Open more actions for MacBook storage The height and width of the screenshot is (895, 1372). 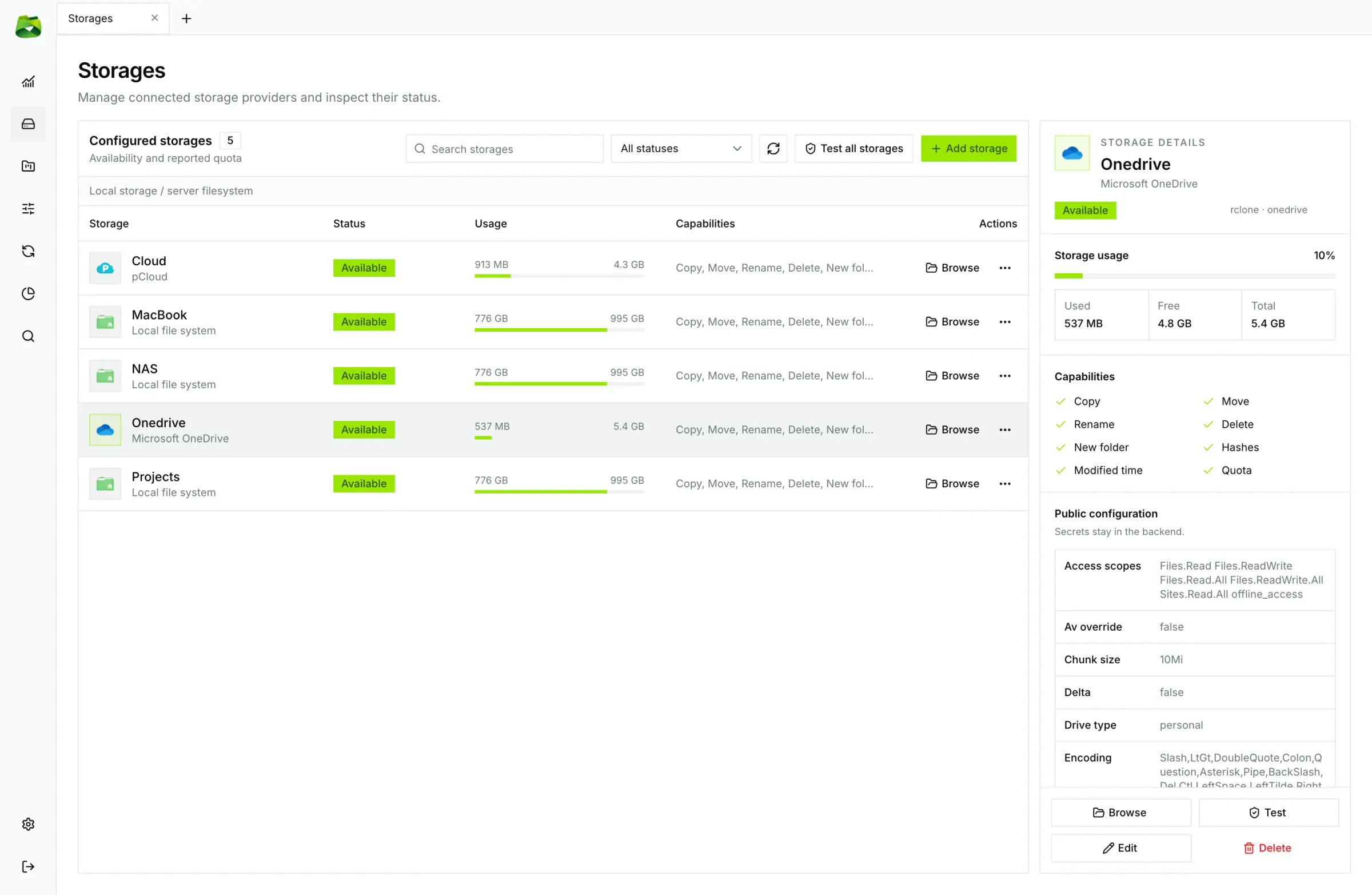coord(1005,322)
